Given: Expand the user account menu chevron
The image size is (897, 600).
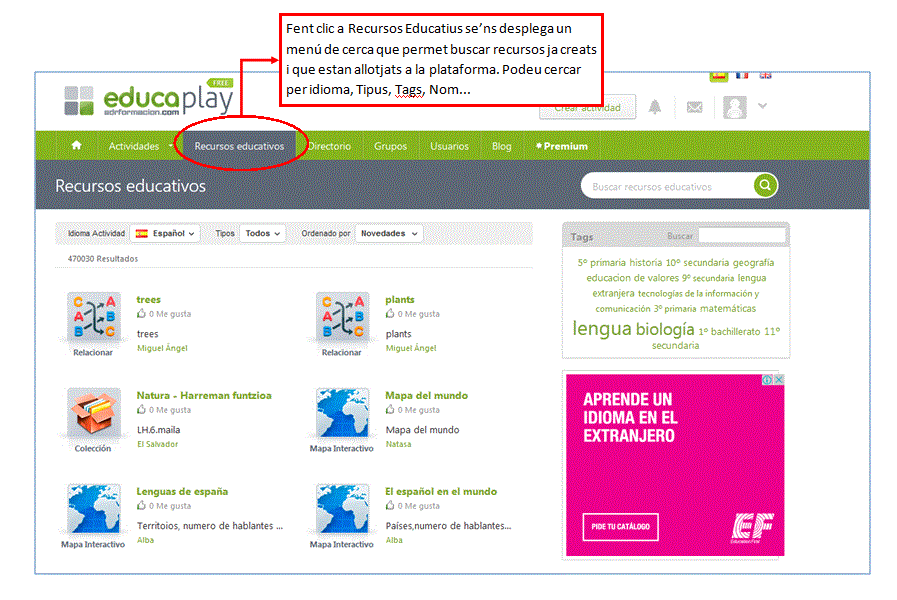Looking at the screenshot, I should click(763, 106).
